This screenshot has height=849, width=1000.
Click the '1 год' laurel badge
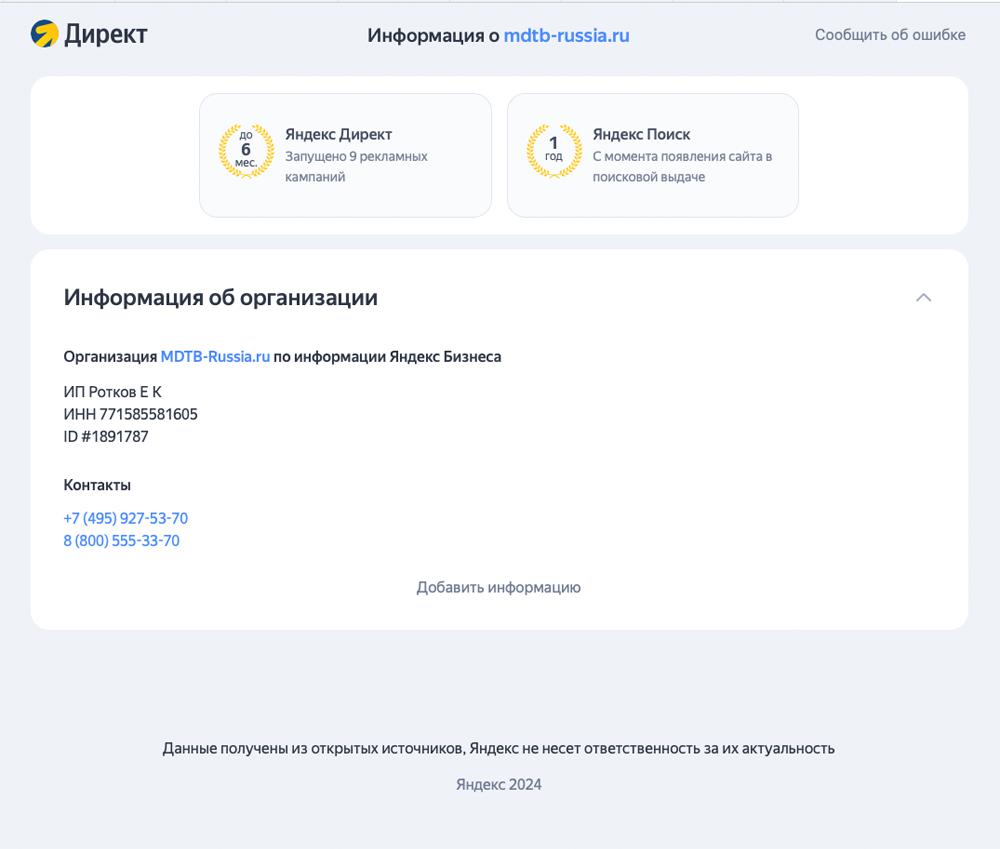(554, 151)
